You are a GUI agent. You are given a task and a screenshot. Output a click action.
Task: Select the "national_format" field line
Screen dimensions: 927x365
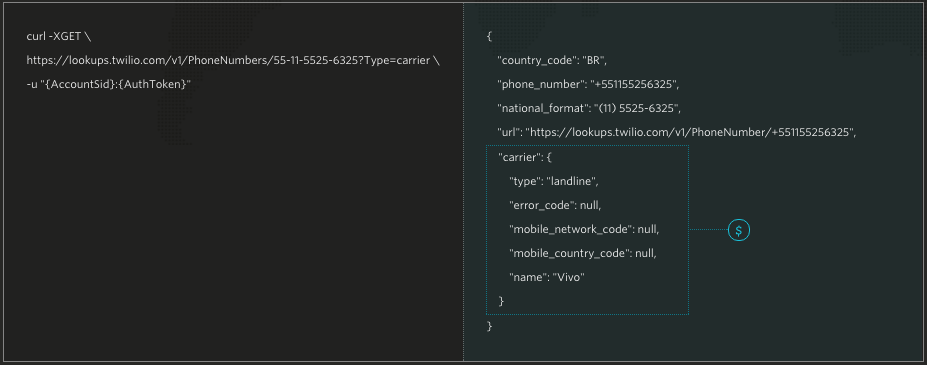pos(590,109)
